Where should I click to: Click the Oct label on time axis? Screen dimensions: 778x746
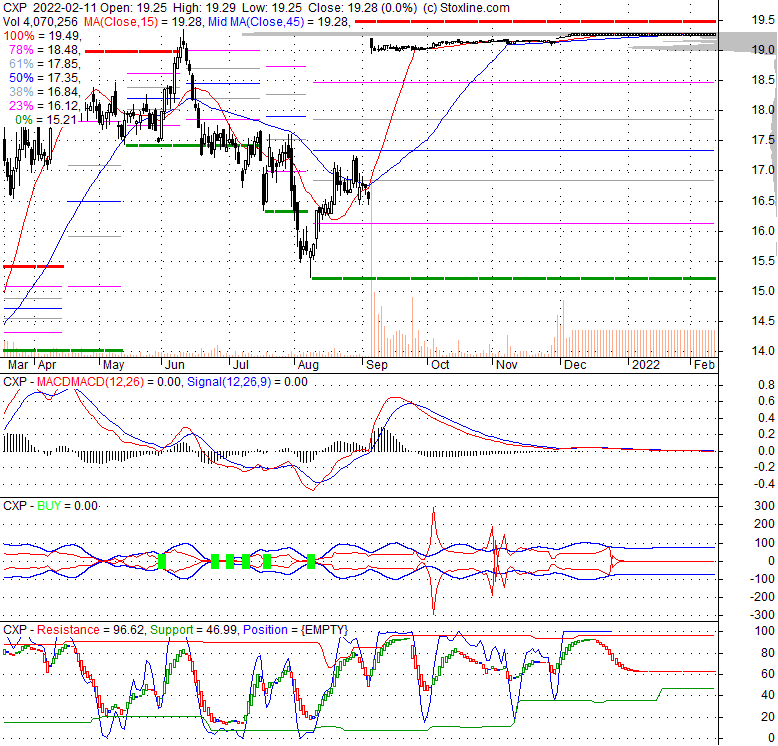[x=440, y=365]
